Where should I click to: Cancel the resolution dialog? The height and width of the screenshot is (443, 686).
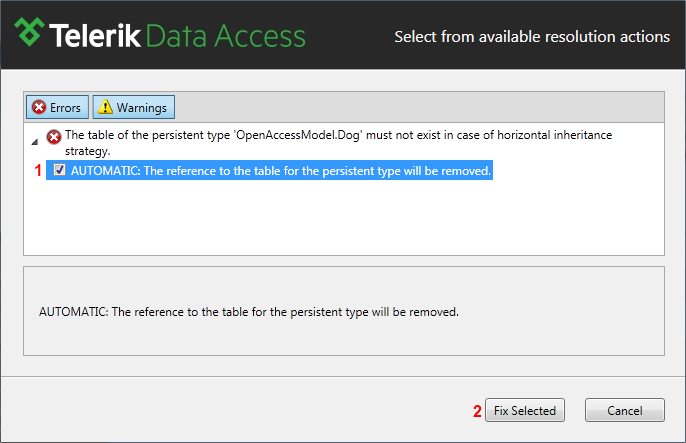[625, 410]
